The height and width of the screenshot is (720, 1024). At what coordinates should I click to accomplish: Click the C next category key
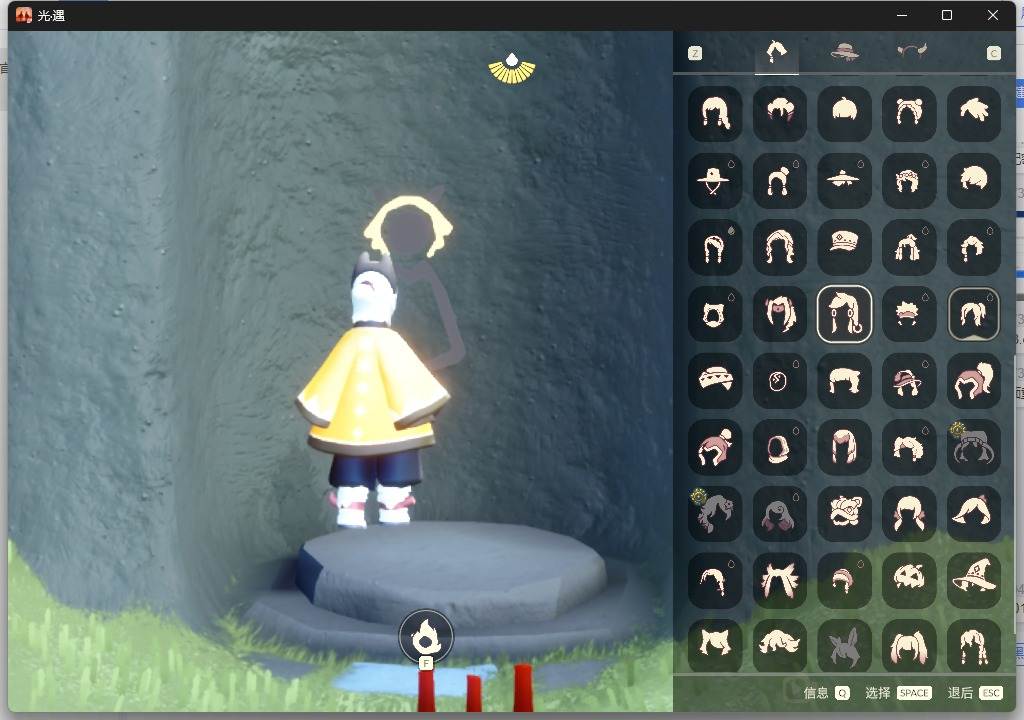pos(993,53)
